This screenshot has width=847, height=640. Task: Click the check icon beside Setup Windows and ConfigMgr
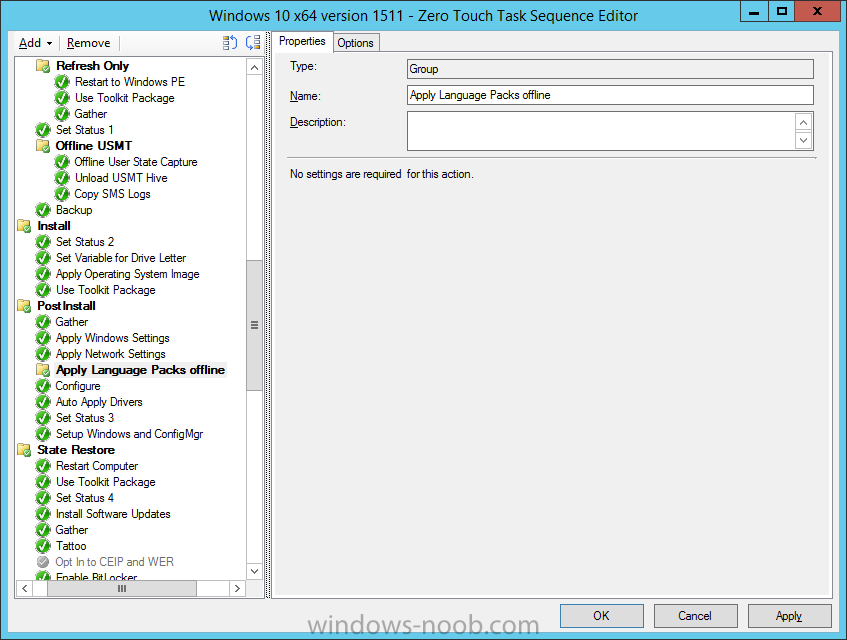coord(43,434)
